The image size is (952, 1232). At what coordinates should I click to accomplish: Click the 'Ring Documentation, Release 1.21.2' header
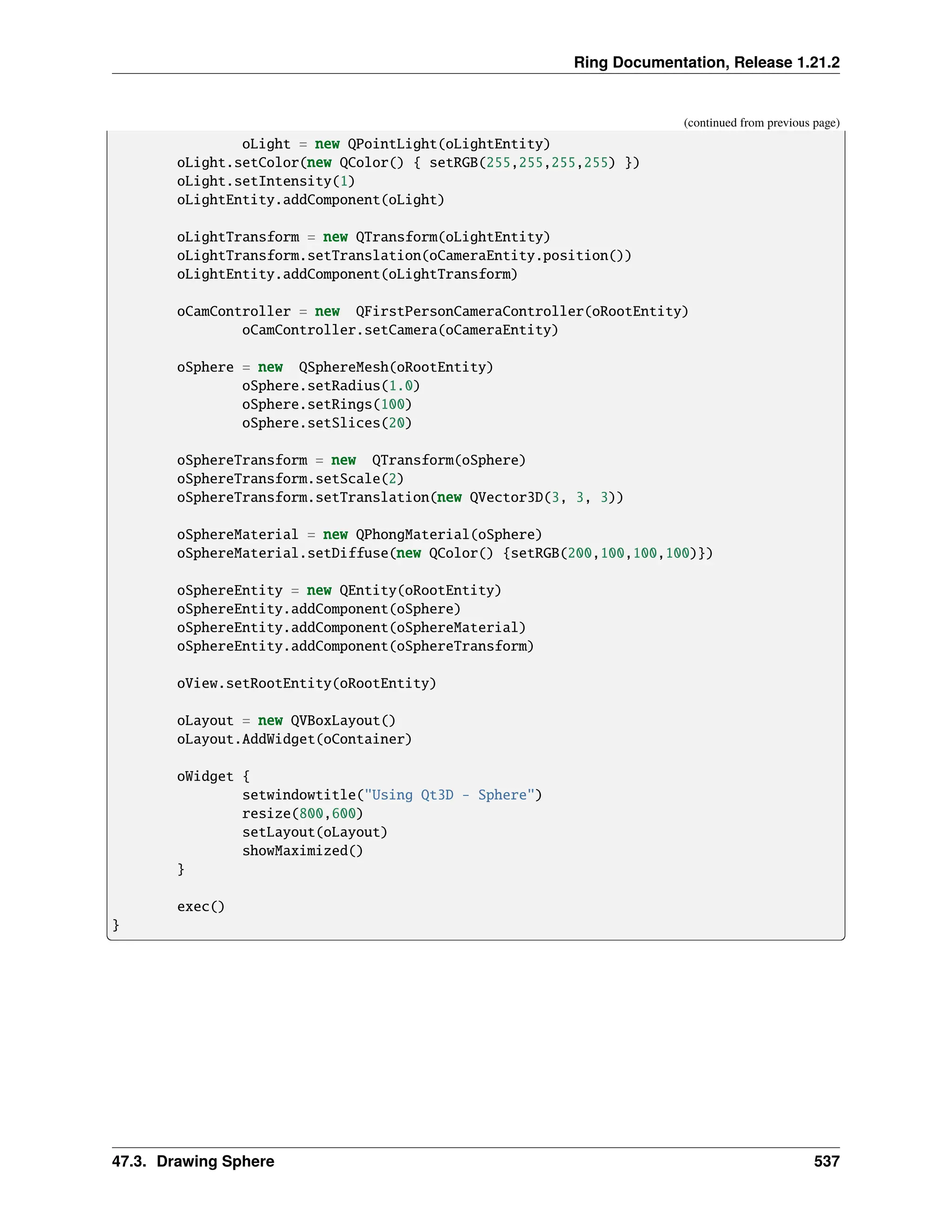[706, 62]
